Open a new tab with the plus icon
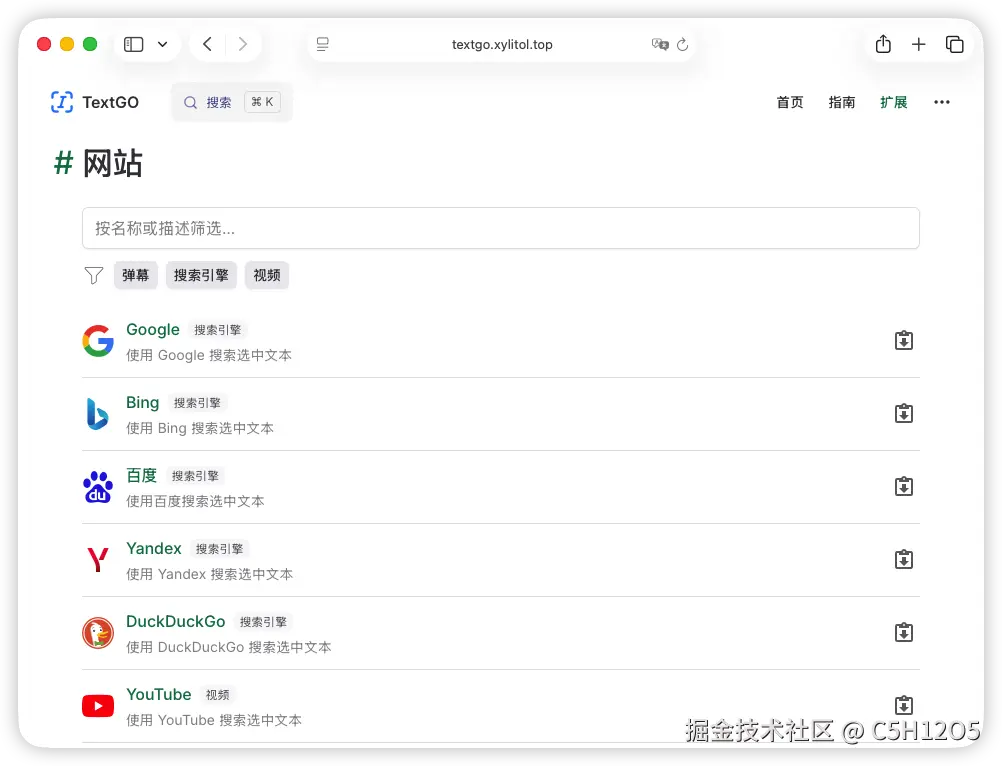This screenshot has height=766, width=1002. [x=919, y=44]
